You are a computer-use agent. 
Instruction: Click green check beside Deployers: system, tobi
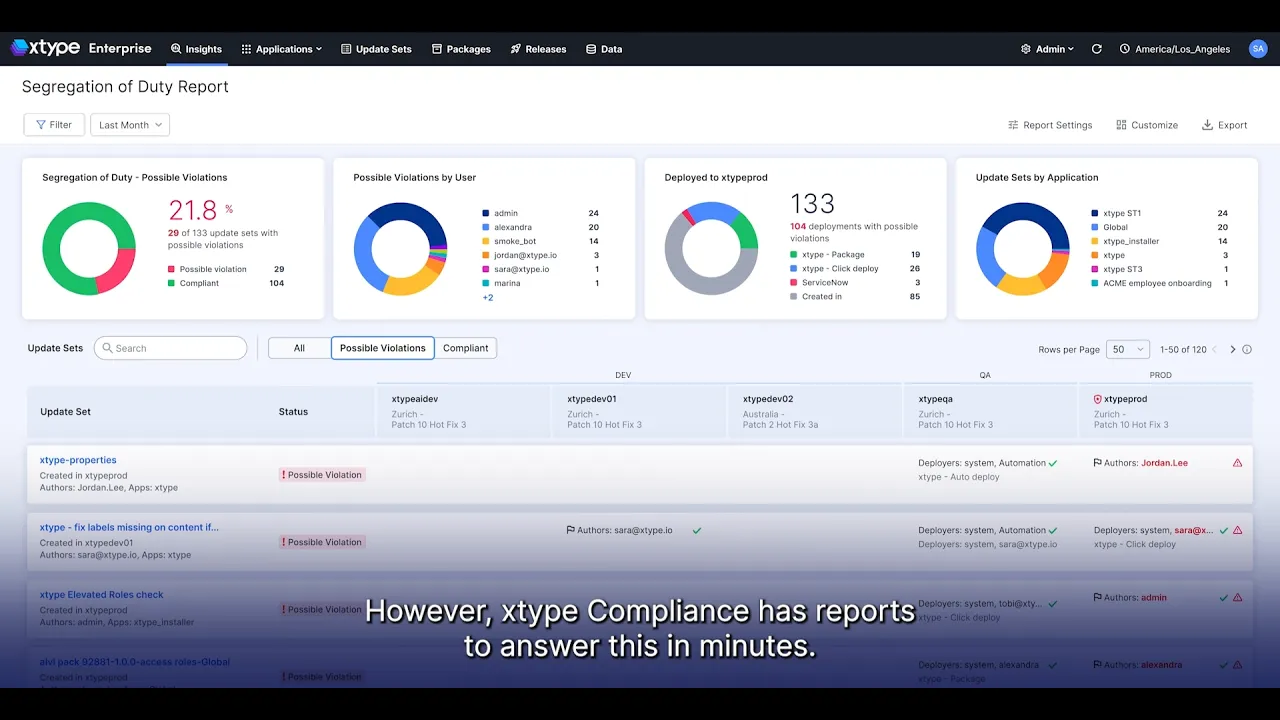(1052, 603)
